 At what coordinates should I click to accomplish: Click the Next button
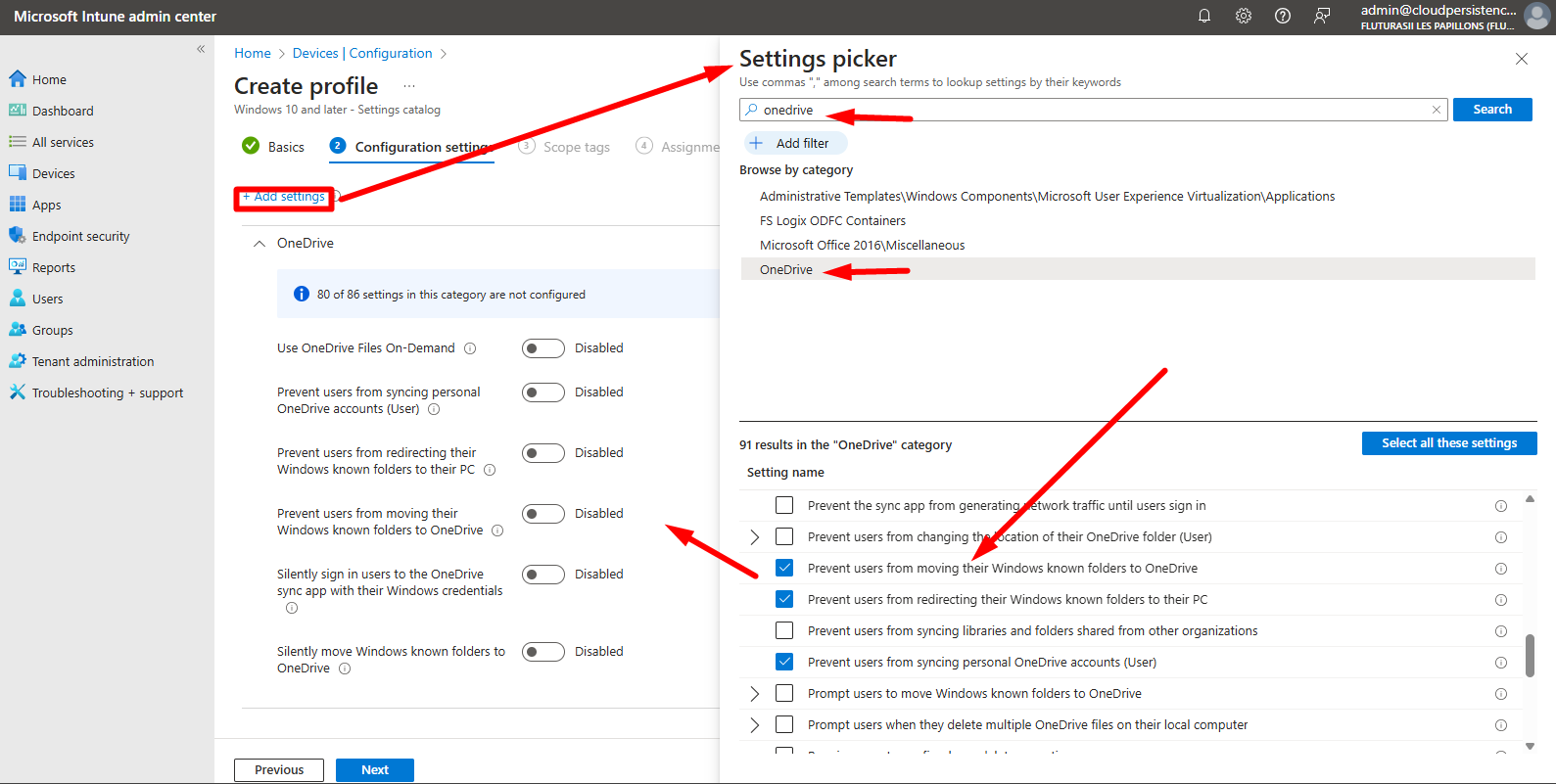374,770
